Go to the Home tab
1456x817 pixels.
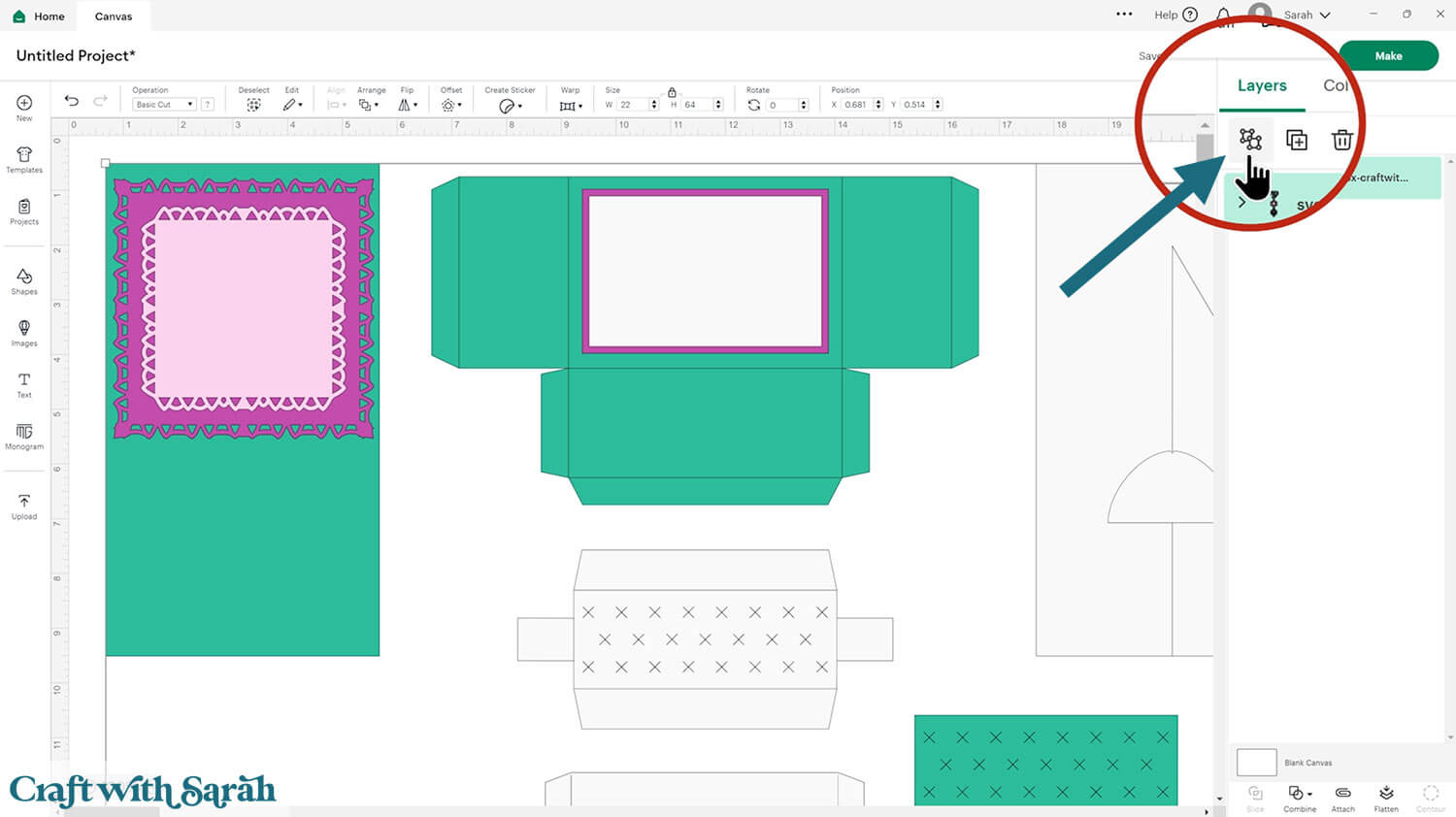coord(39,16)
